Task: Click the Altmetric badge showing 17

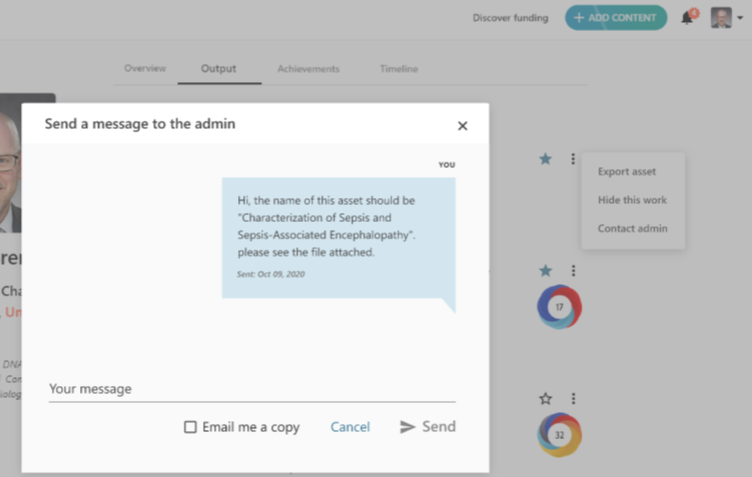Action: (559, 307)
